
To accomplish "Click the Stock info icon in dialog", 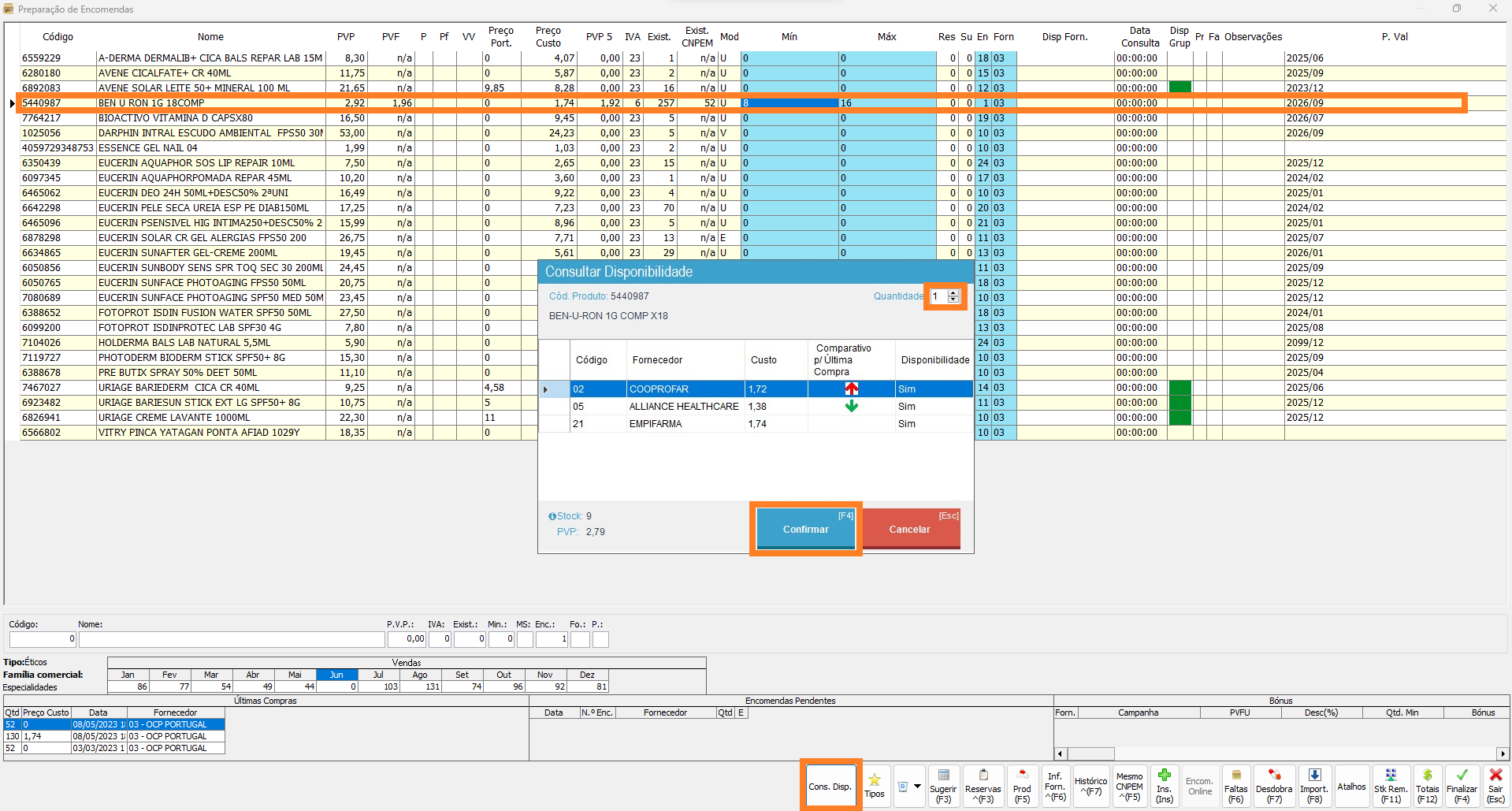I will 552,517.
